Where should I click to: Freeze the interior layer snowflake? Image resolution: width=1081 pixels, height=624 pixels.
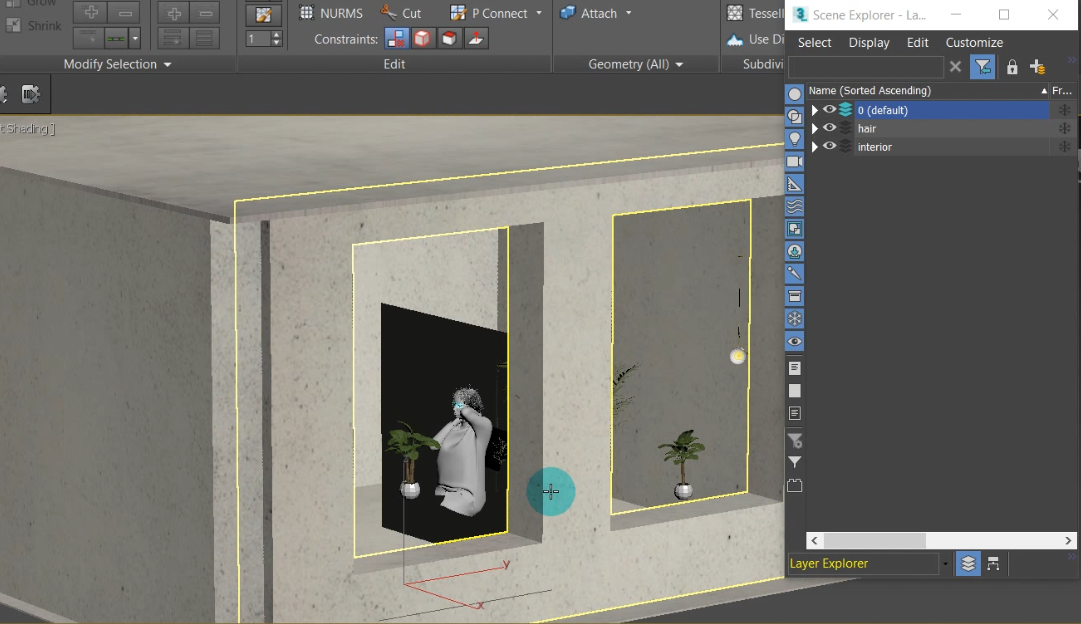(x=1064, y=147)
